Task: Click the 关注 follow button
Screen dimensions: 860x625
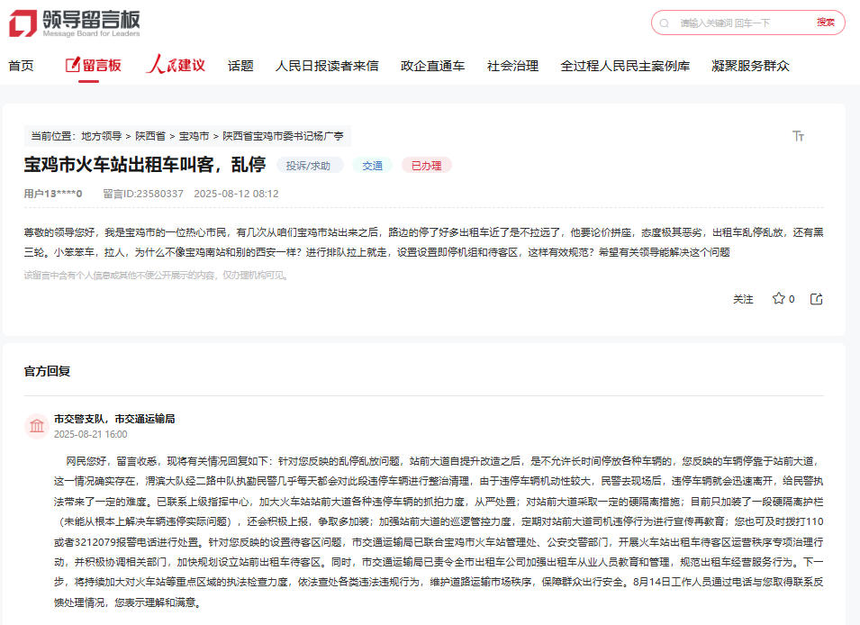Action: 743,299
